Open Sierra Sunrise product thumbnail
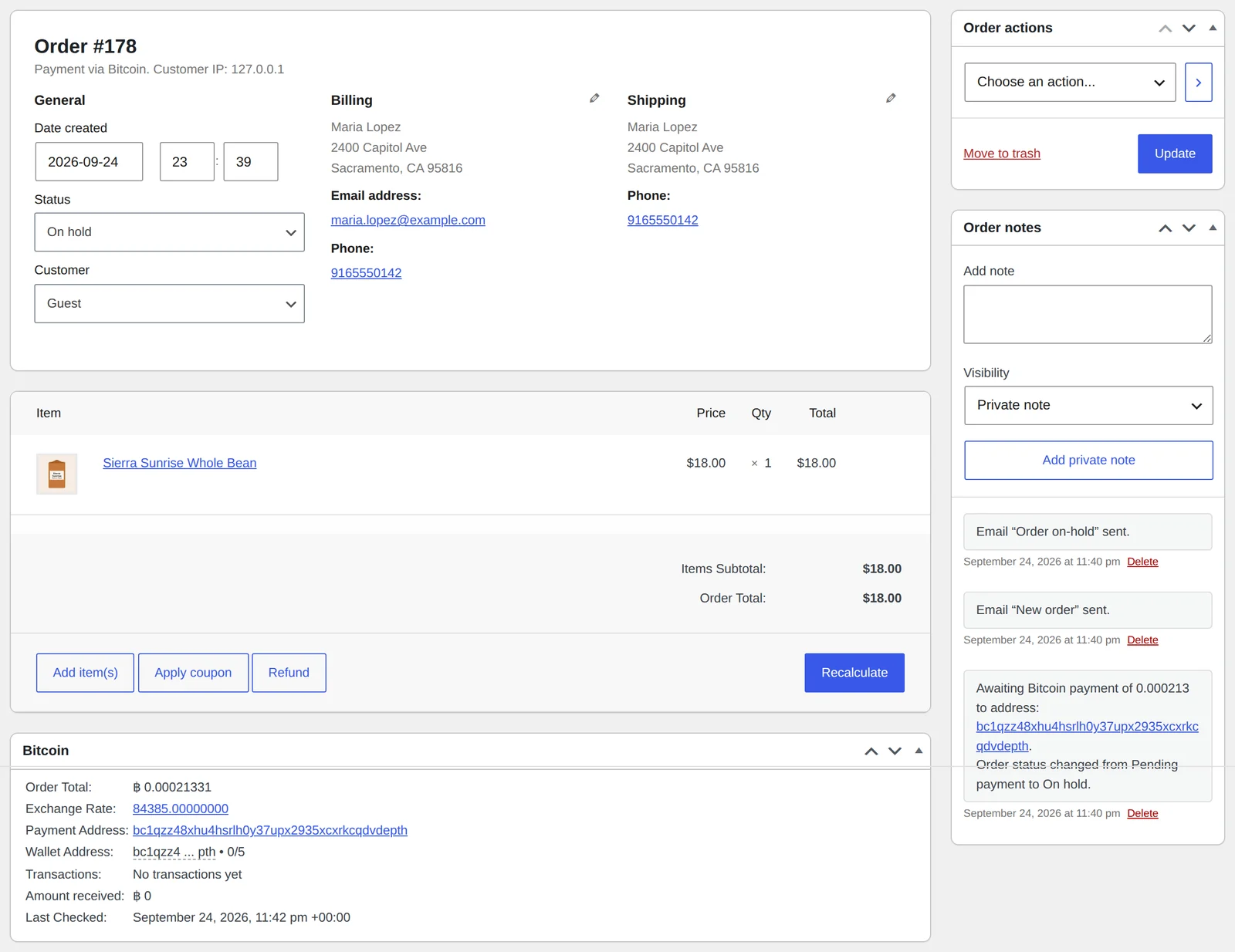 click(56, 474)
